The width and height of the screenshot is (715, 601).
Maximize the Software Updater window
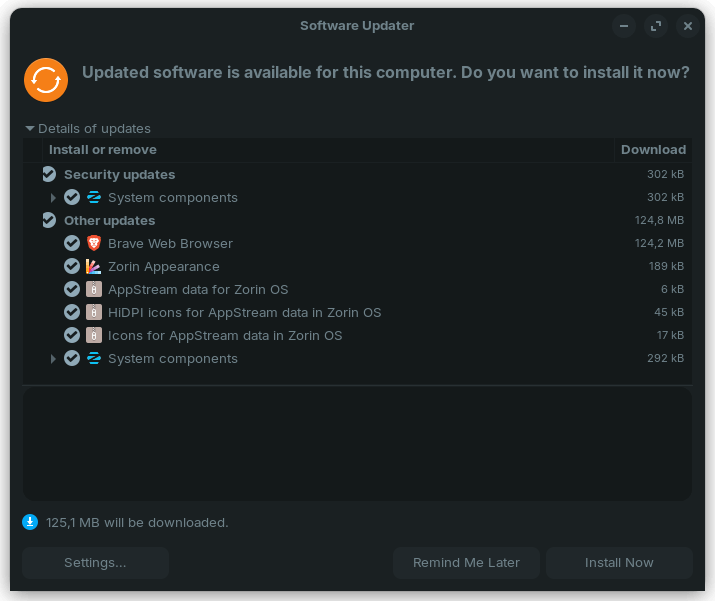click(656, 26)
